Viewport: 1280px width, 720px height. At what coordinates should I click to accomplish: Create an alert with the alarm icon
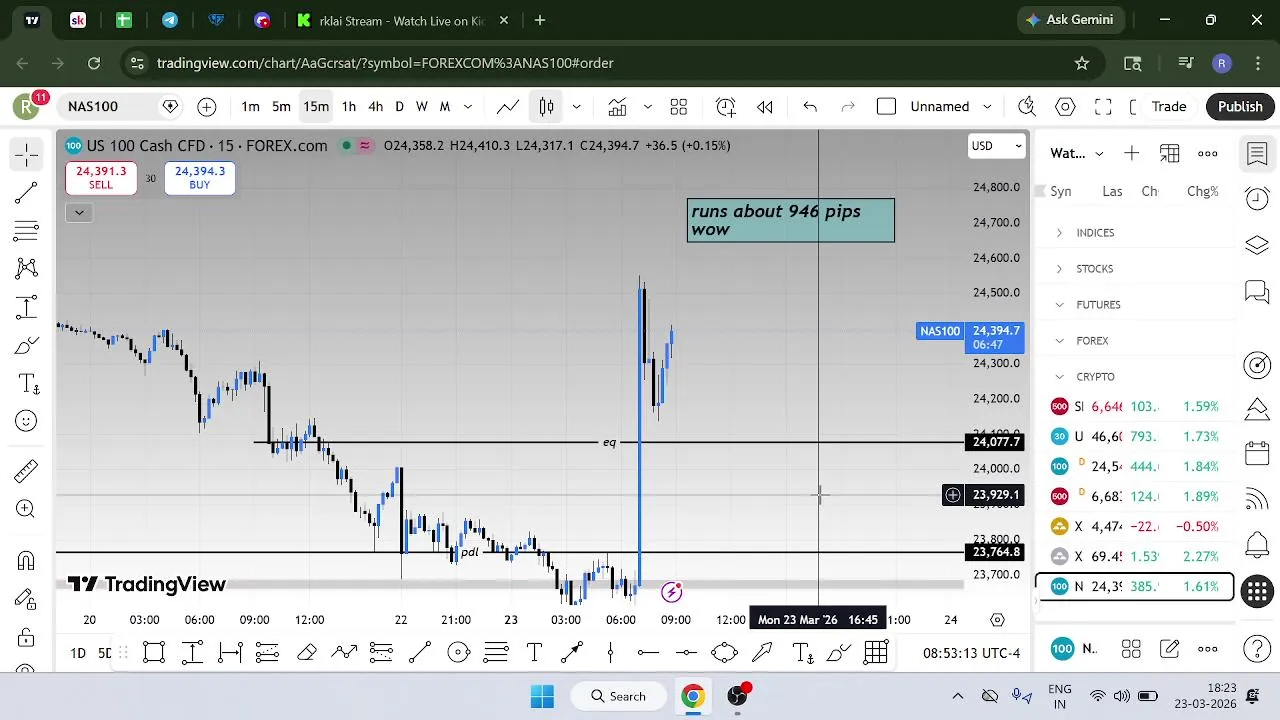click(x=726, y=107)
